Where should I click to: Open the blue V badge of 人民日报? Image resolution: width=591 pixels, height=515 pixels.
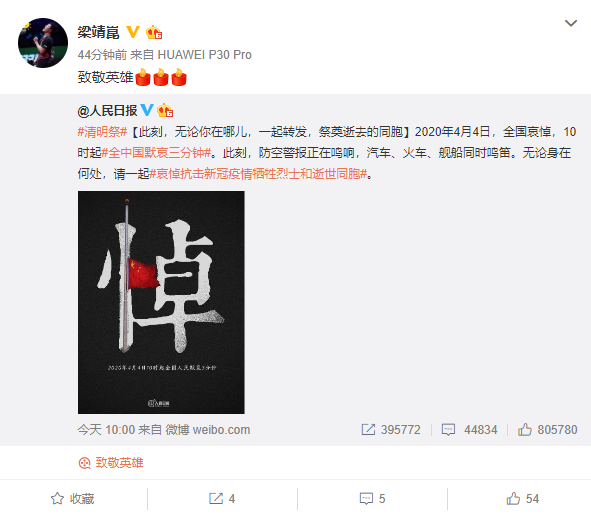147,110
